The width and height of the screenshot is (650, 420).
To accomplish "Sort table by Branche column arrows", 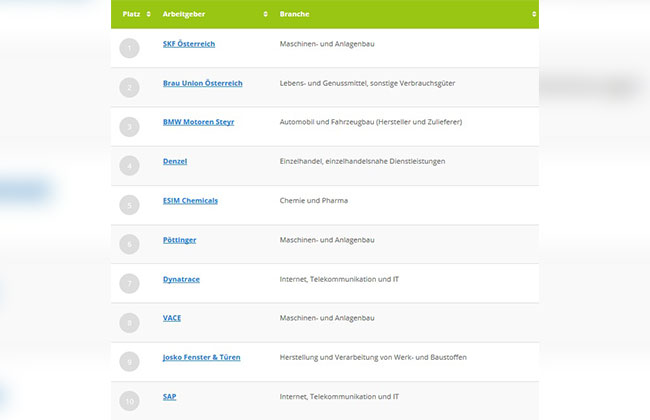I will pos(534,14).
